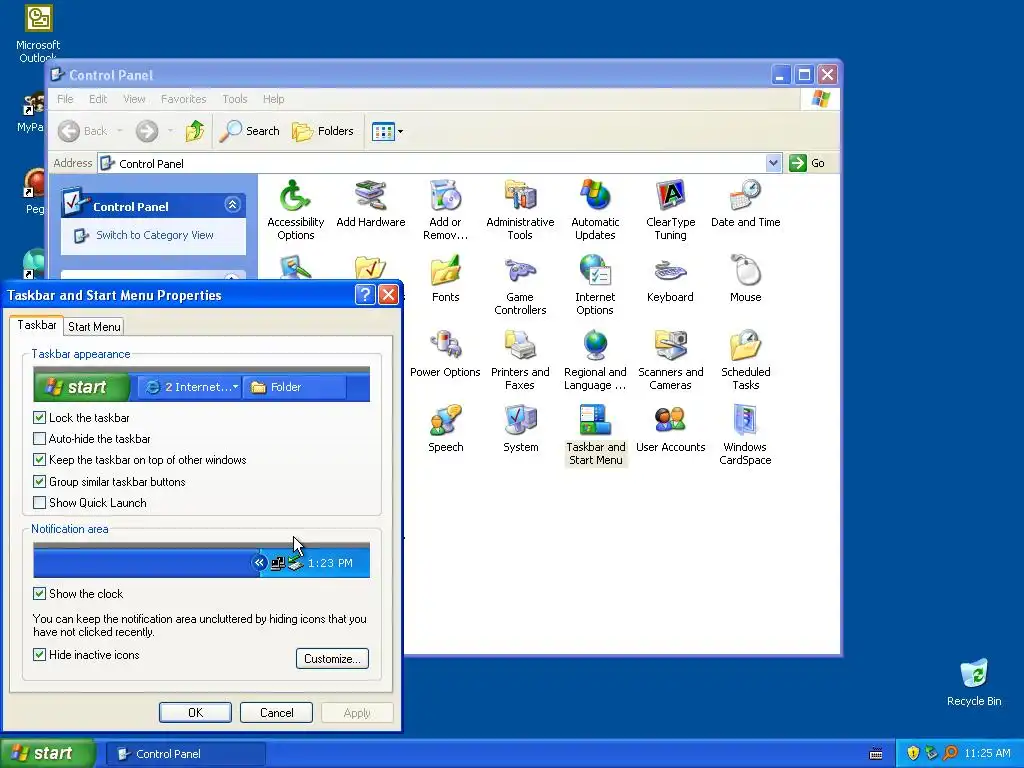Image resolution: width=1024 pixels, height=768 pixels.
Task: Open the Recycle Bin on the desktop
Action: point(974,683)
